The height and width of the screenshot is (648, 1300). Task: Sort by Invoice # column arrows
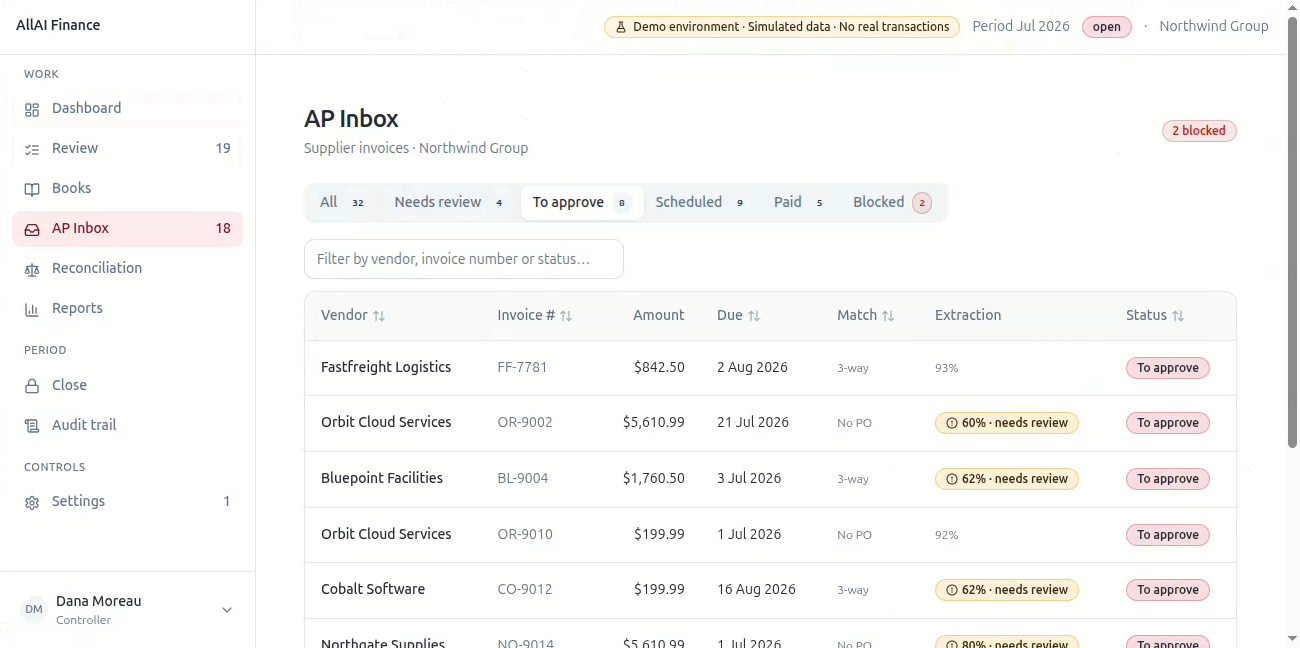(566, 316)
